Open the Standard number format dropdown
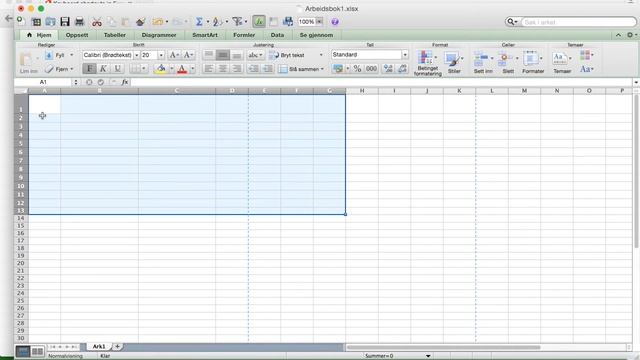The height and width of the screenshot is (360, 640). [405, 55]
